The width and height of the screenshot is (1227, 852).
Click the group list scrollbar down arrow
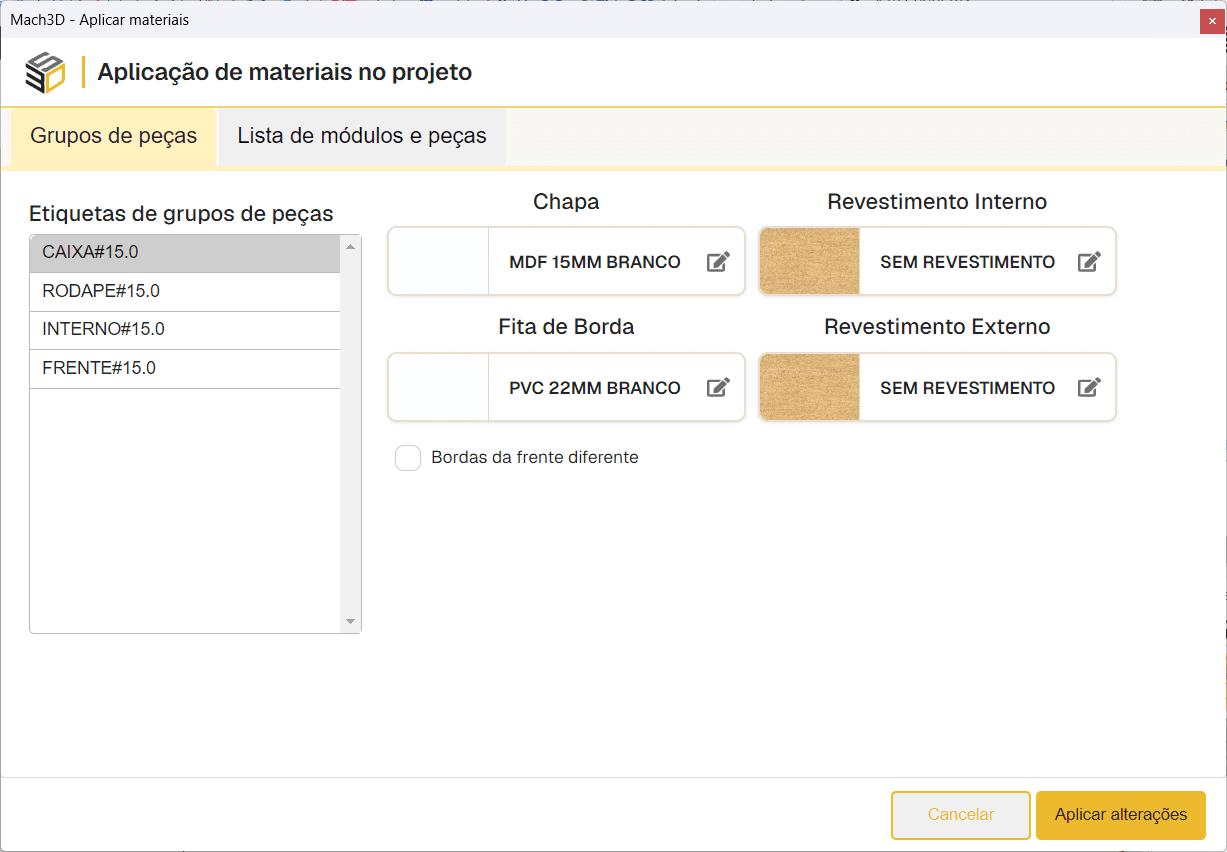(x=350, y=622)
